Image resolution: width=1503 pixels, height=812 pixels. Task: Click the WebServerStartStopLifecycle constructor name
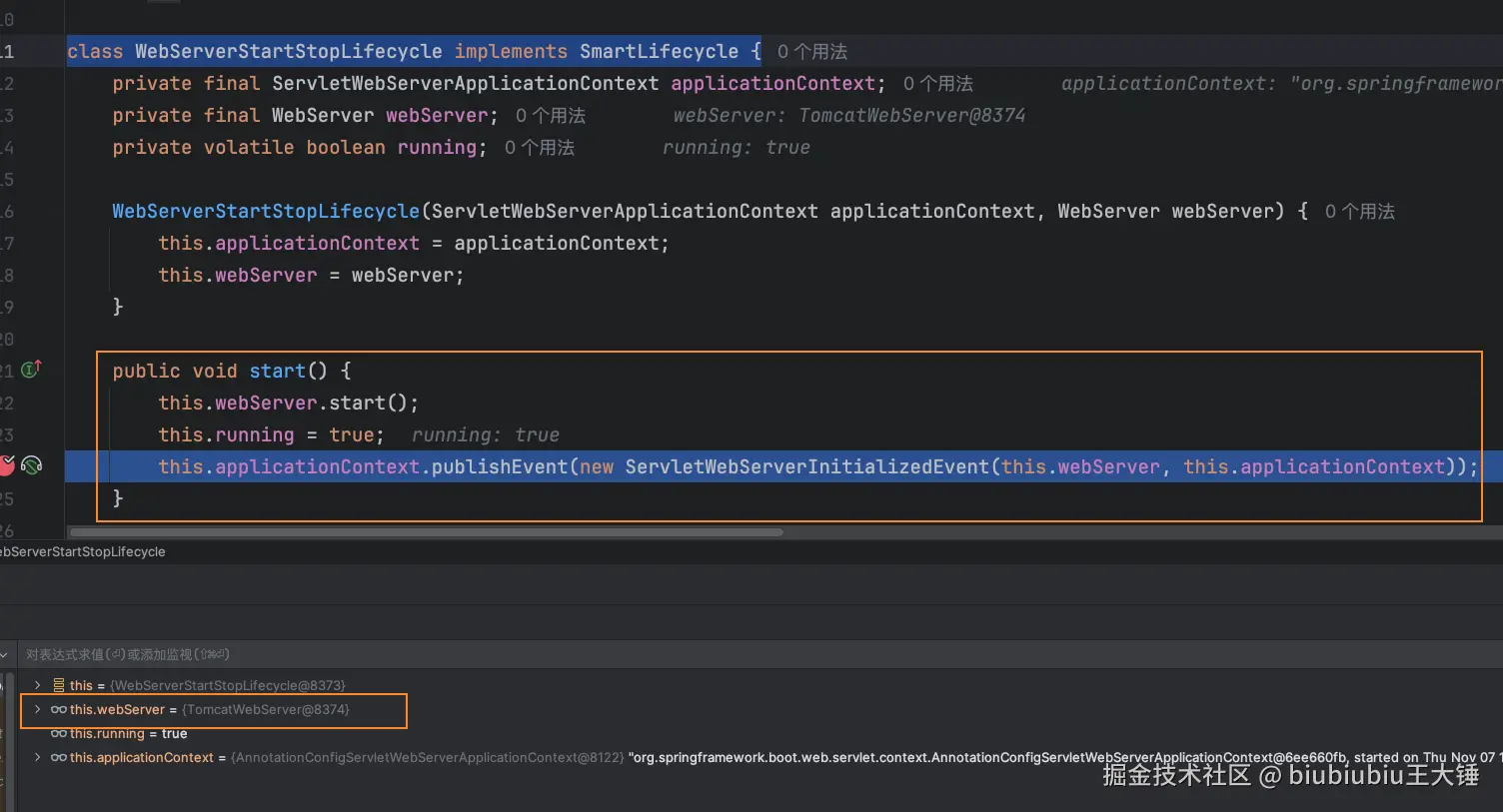tap(266, 212)
